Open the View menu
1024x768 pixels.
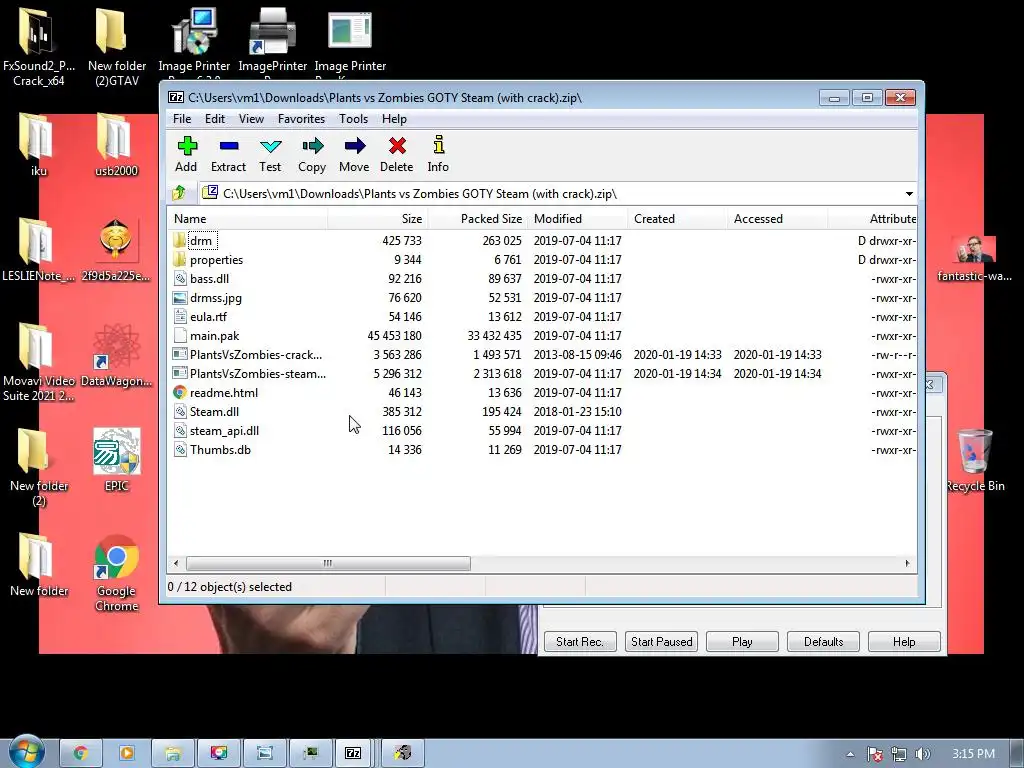(251, 119)
